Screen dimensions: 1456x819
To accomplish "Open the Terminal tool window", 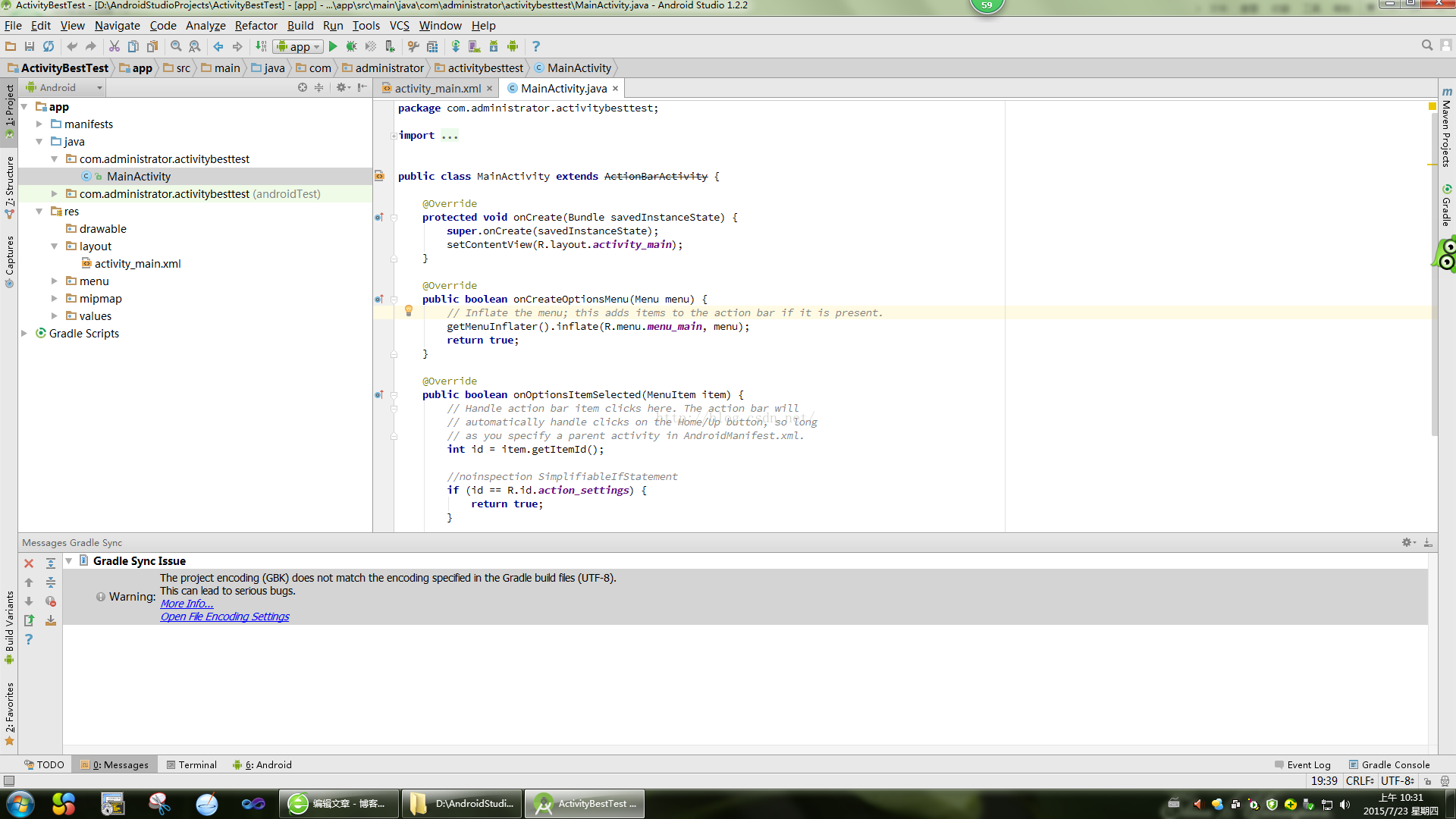I will click(191, 764).
